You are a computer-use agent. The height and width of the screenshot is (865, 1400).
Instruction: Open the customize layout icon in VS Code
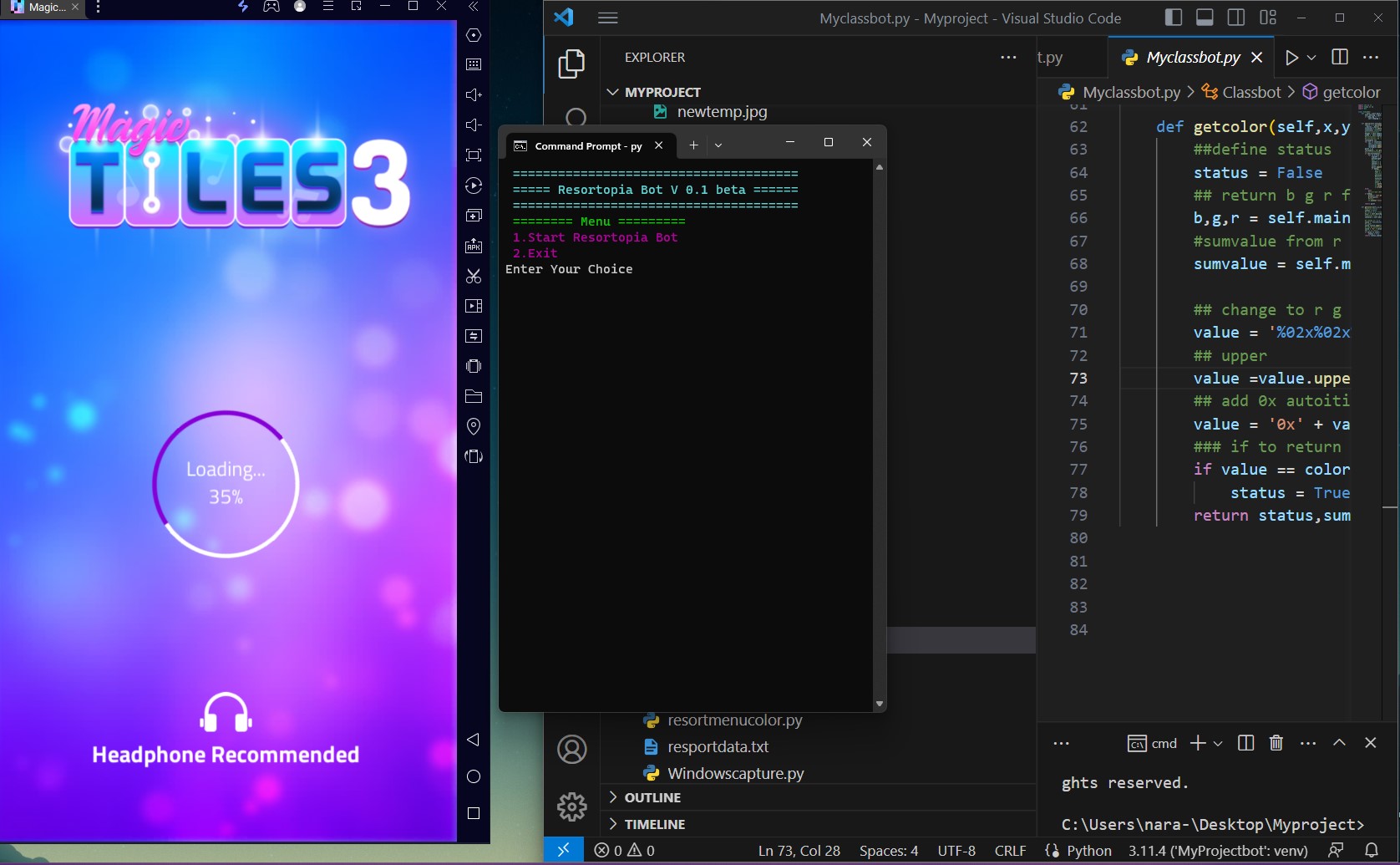(x=1268, y=18)
